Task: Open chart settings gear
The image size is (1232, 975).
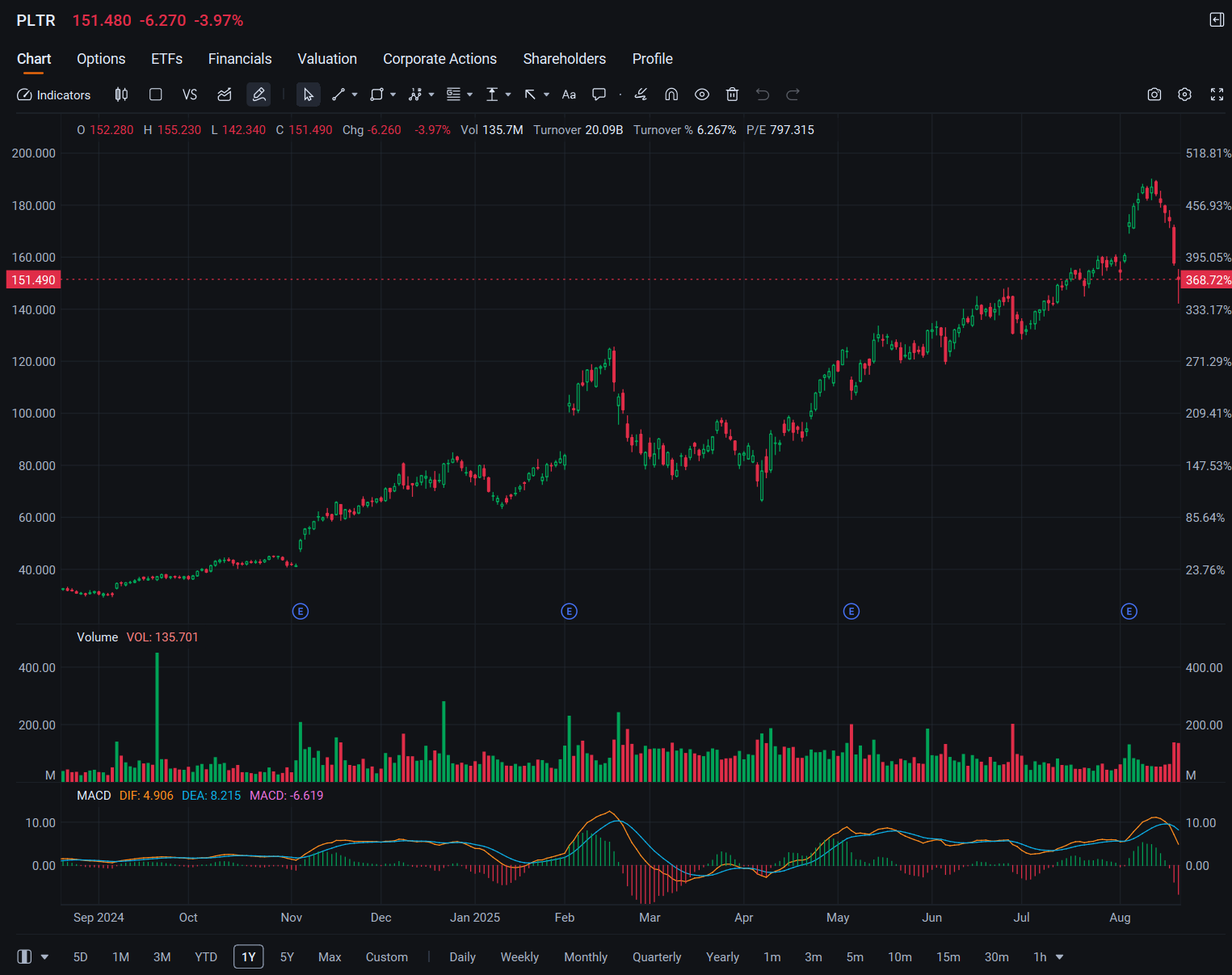Action: pyautogui.click(x=1184, y=95)
